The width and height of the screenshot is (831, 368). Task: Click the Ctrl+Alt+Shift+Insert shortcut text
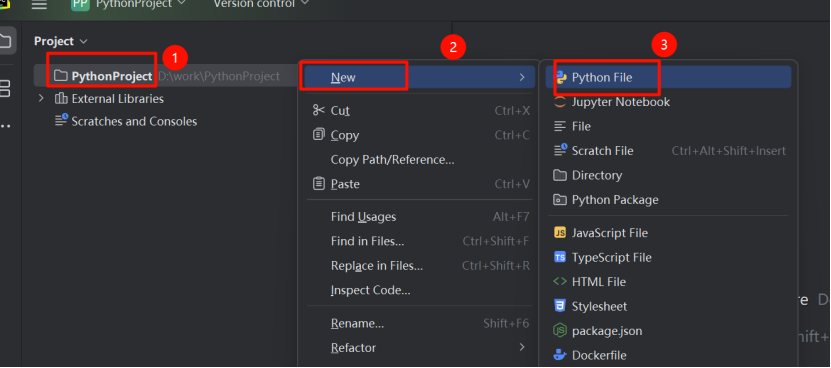(729, 151)
